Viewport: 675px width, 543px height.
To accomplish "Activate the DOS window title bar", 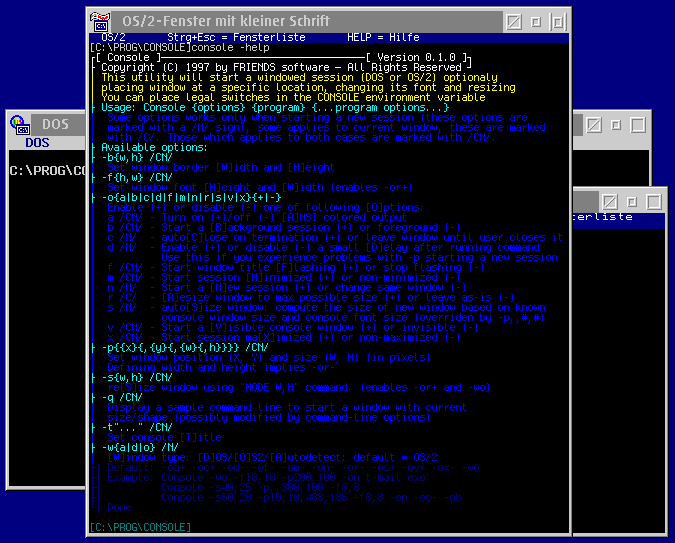I will point(58,124).
